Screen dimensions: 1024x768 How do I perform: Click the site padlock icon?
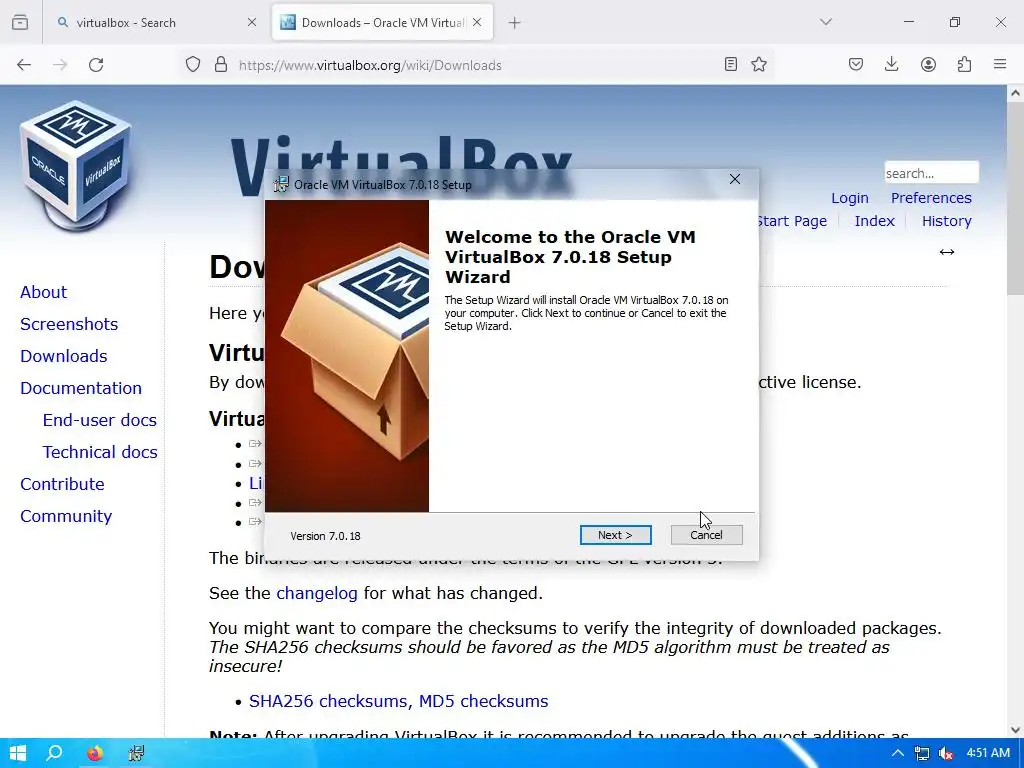(221, 65)
